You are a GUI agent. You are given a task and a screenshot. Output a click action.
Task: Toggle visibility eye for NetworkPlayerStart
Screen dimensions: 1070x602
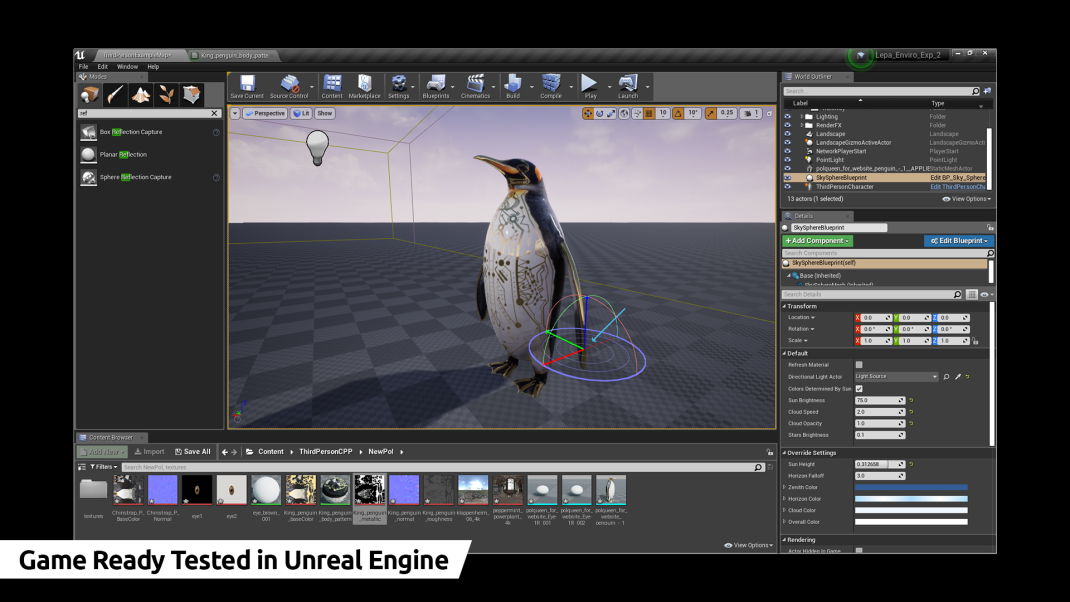tap(787, 151)
